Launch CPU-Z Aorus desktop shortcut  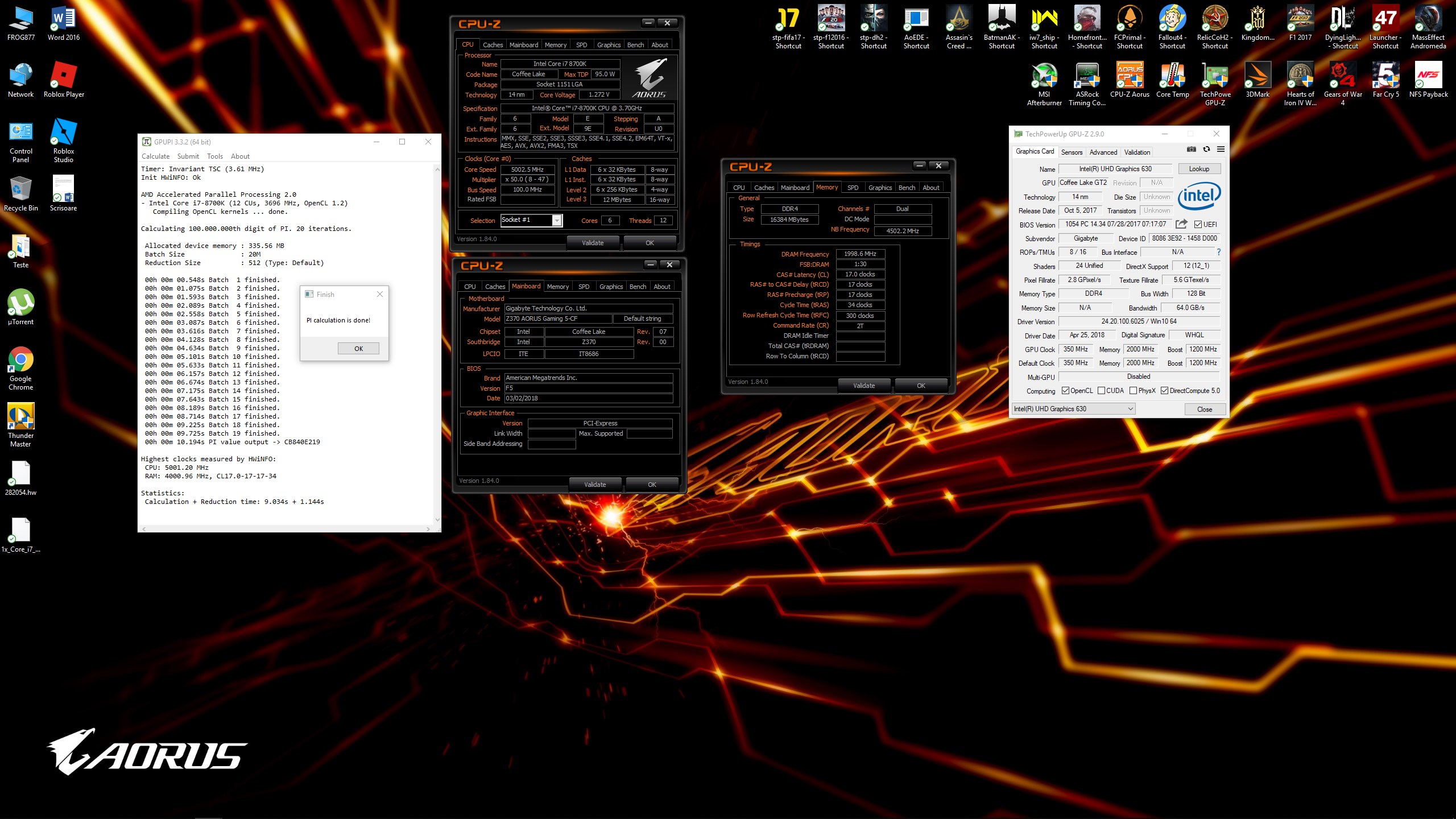click(1130, 81)
